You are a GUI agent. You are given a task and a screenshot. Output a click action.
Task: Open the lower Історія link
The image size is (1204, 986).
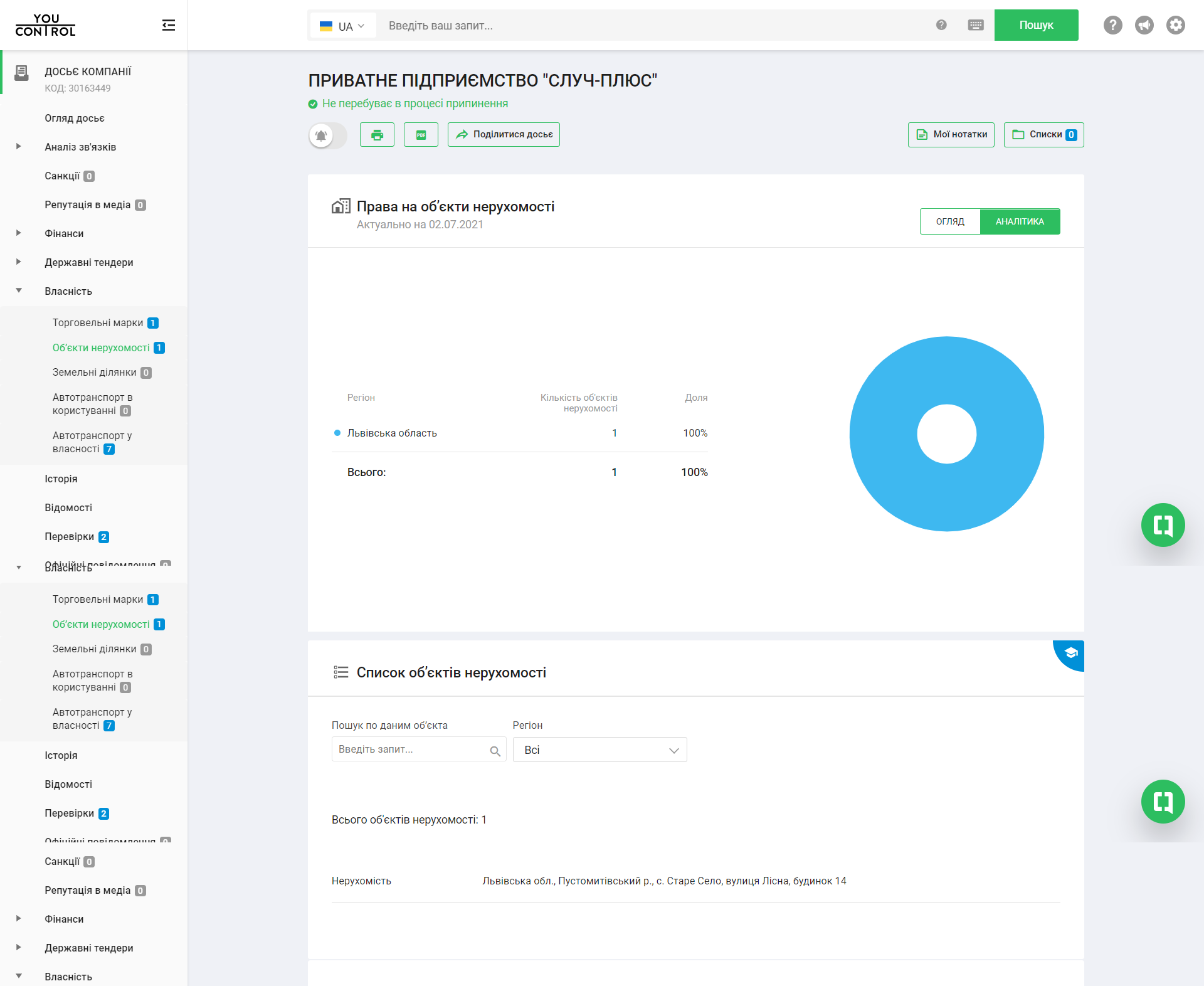61,755
